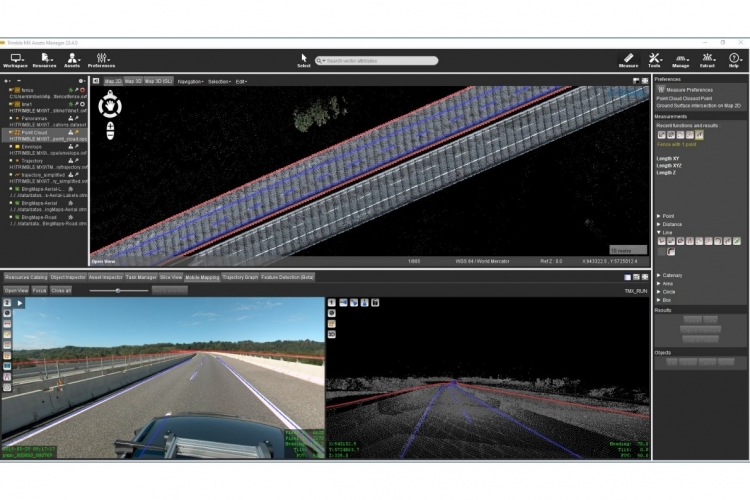Open the Assets toolbar icon
The width and height of the screenshot is (750, 500).
coord(72,59)
